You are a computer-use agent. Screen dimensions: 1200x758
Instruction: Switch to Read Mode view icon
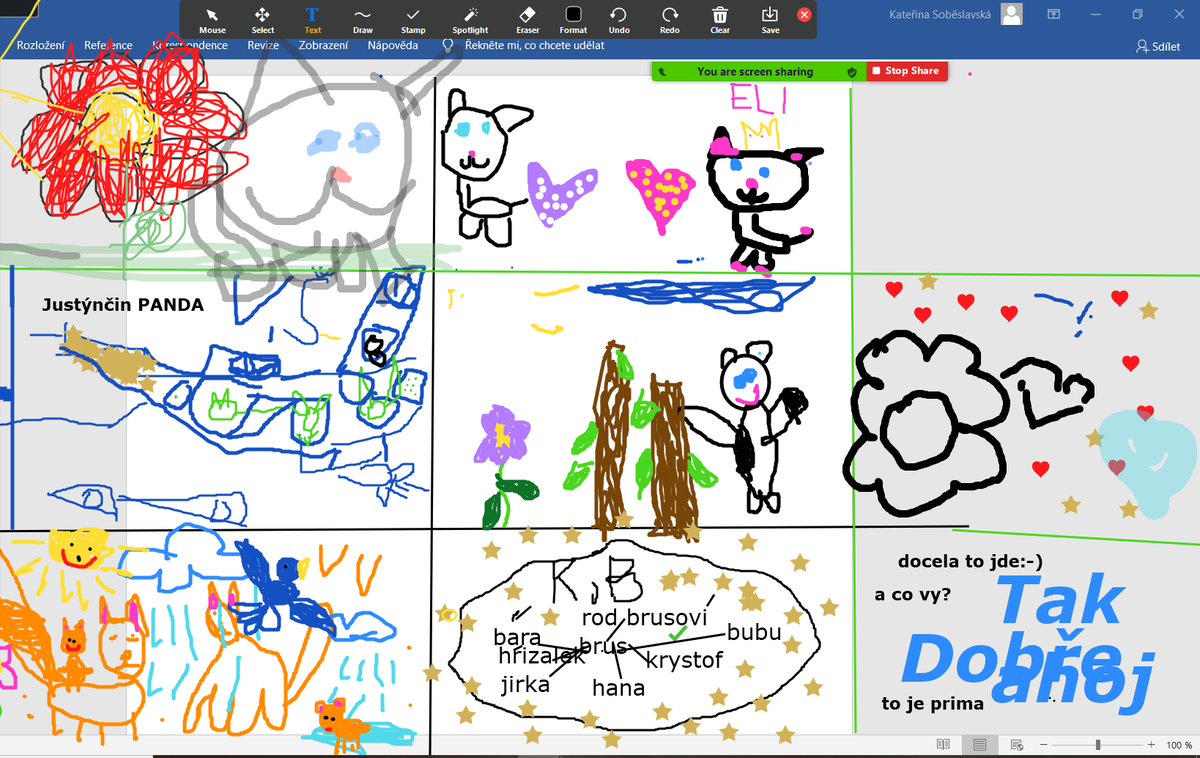(943, 745)
